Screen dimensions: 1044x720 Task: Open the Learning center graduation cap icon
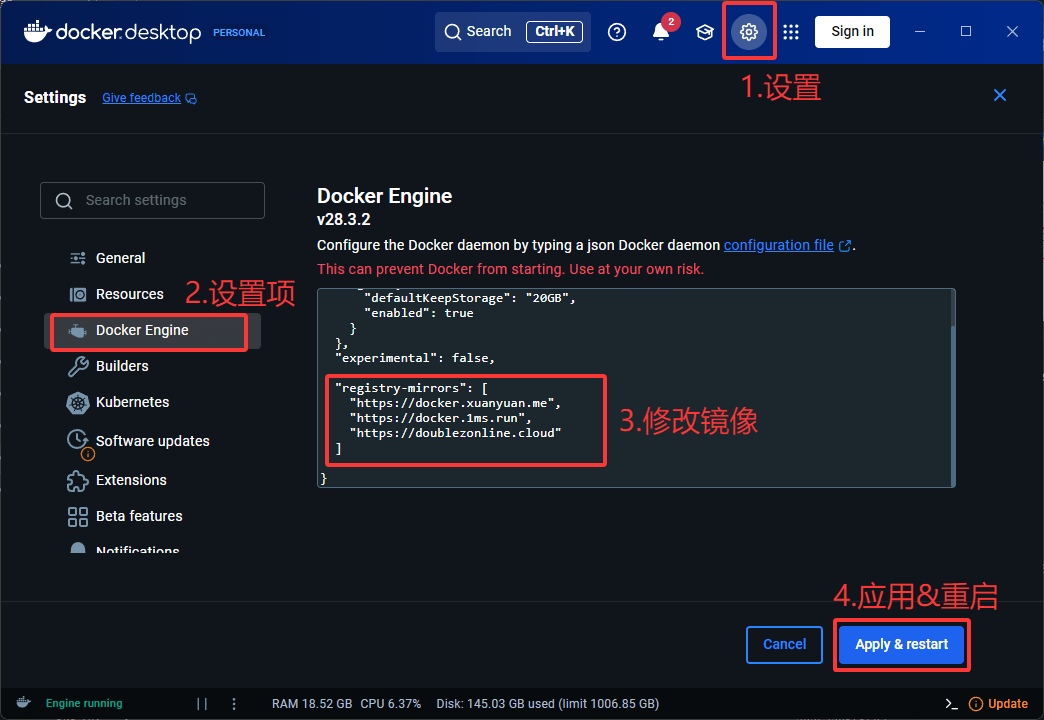tap(704, 31)
